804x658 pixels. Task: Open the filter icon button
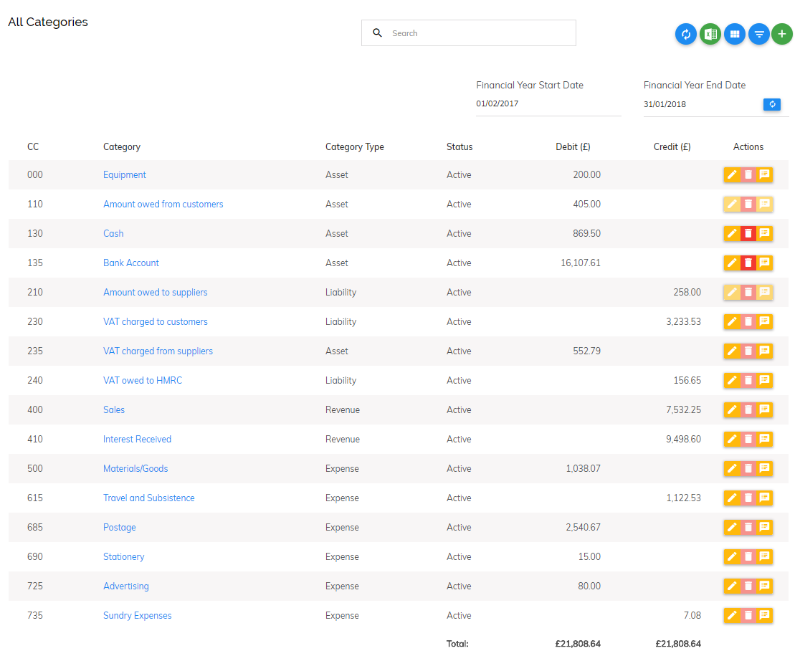759,34
